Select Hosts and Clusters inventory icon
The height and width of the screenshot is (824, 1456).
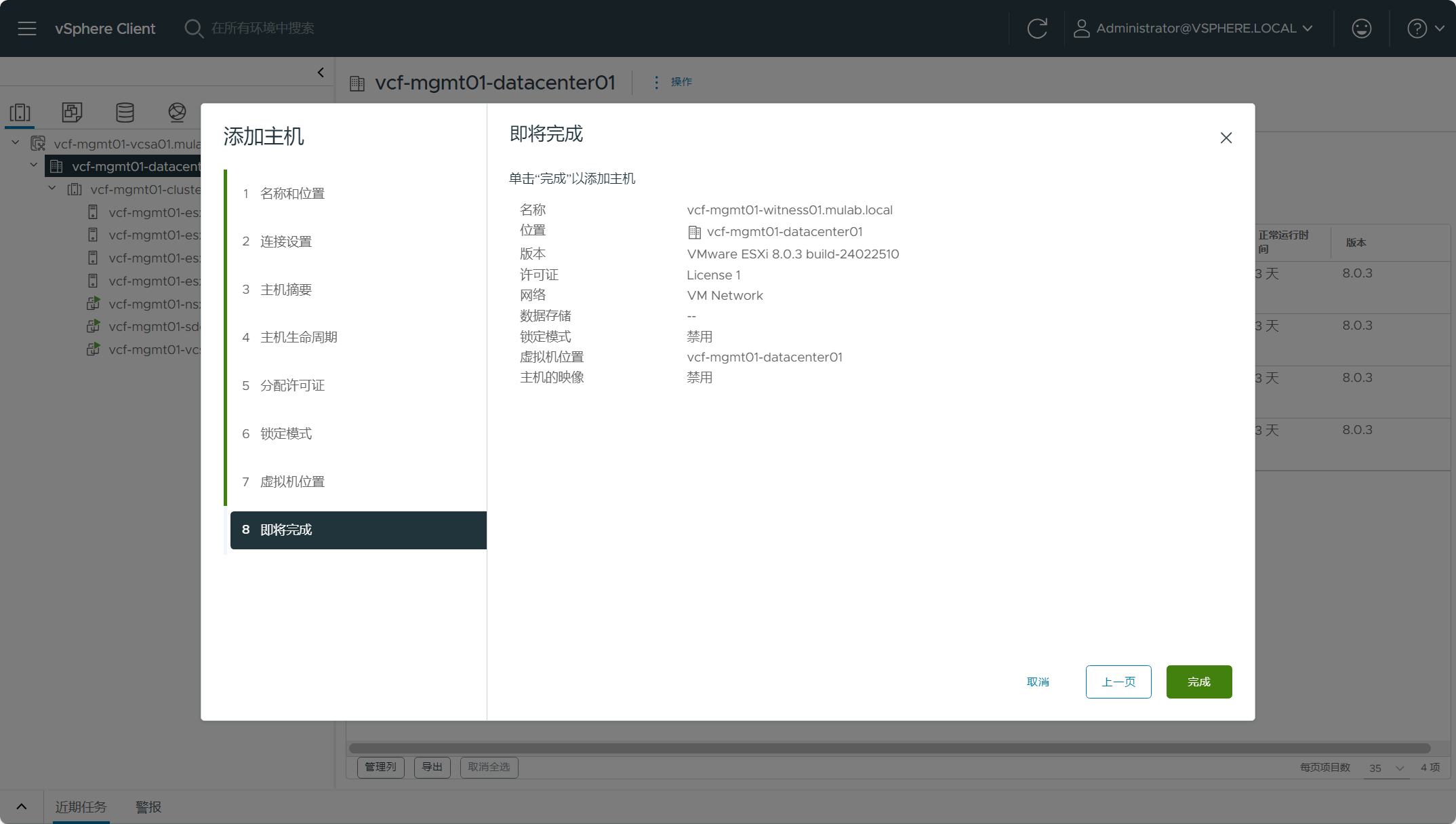[20, 112]
